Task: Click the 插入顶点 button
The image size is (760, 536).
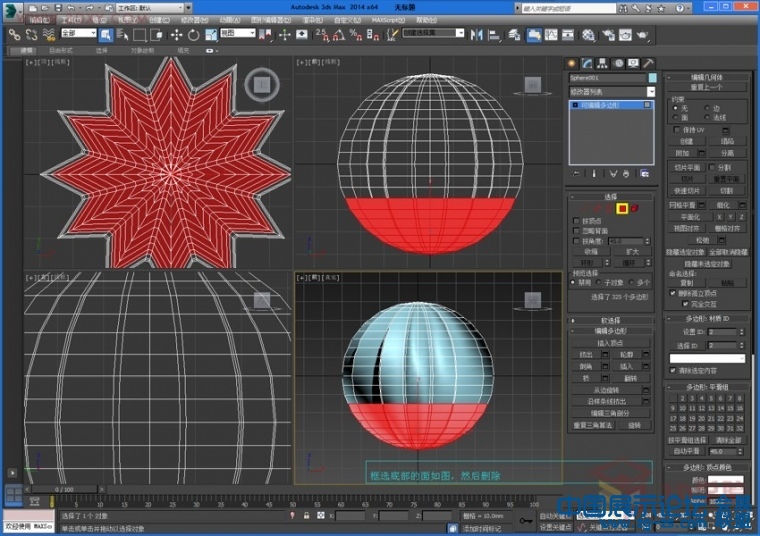Action: point(610,343)
